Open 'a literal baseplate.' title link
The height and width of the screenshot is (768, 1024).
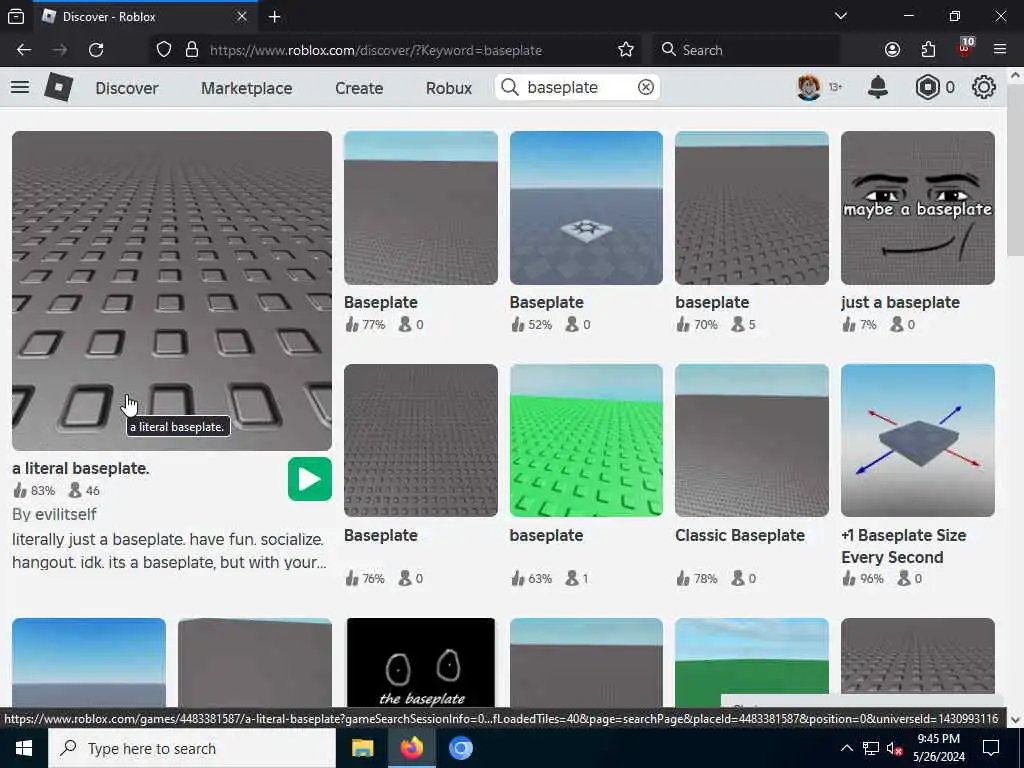(x=81, y=468)
